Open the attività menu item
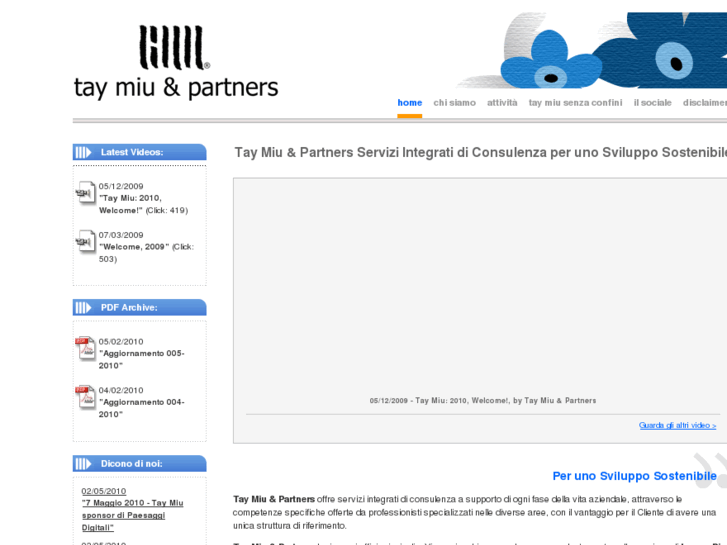Image resolution: width=727 pixels, height=545 pixels. click(502, 103)
